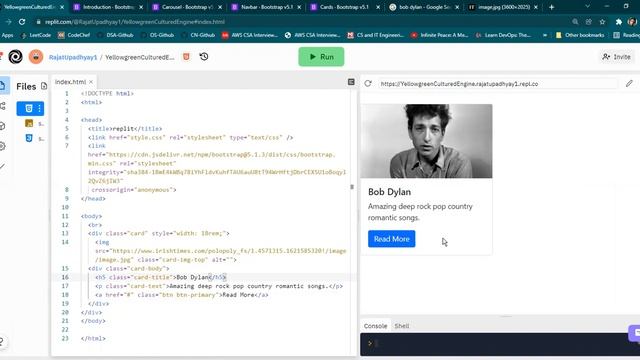Toggle the editor layout icon at top right

351,82
